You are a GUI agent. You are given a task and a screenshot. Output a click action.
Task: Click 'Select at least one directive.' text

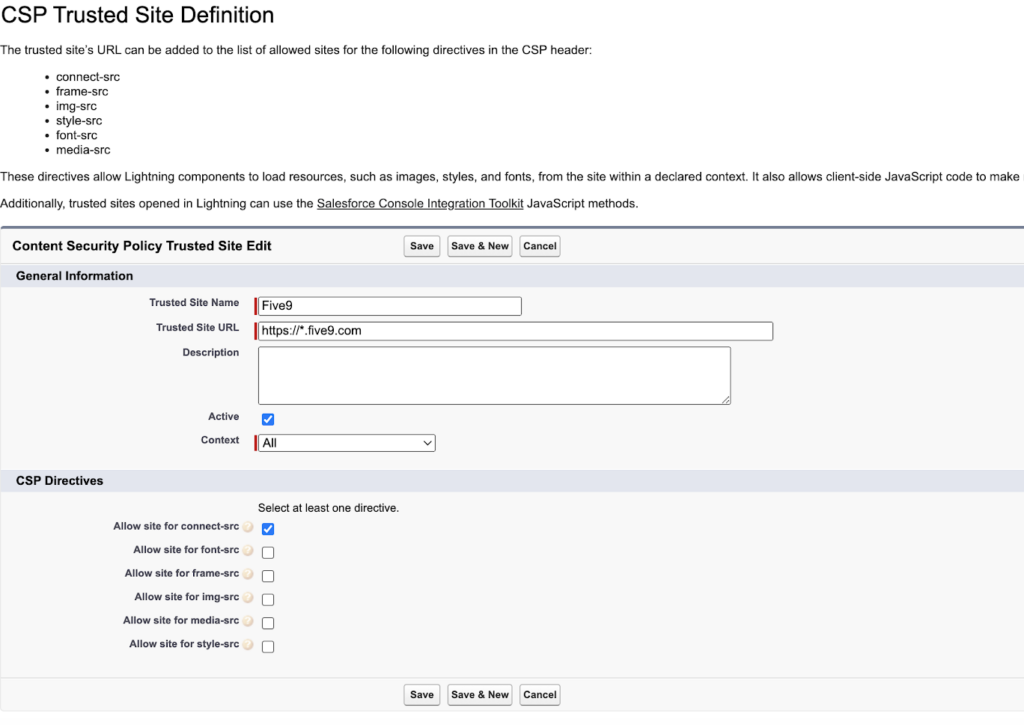[328, 508]
